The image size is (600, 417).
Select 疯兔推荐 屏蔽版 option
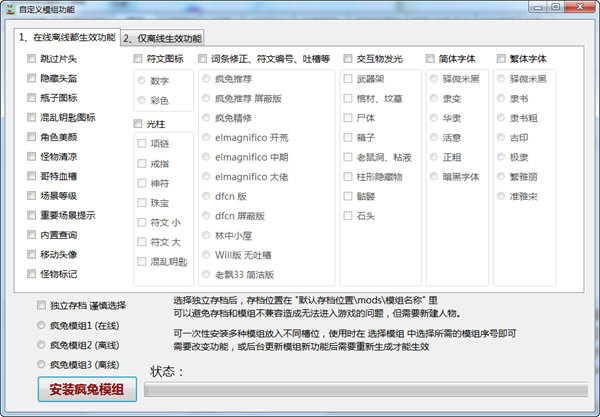[206, 98]
